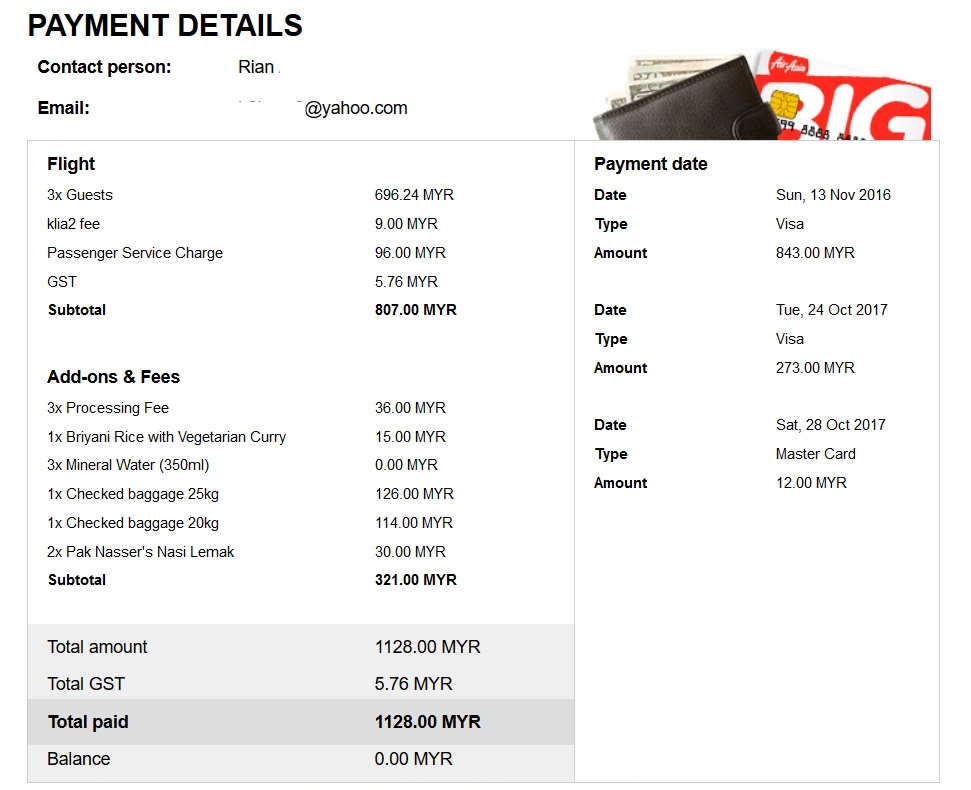Click the flight subtotal 807.00 MYR
This screenshot has height=790, width=971.
415,310
